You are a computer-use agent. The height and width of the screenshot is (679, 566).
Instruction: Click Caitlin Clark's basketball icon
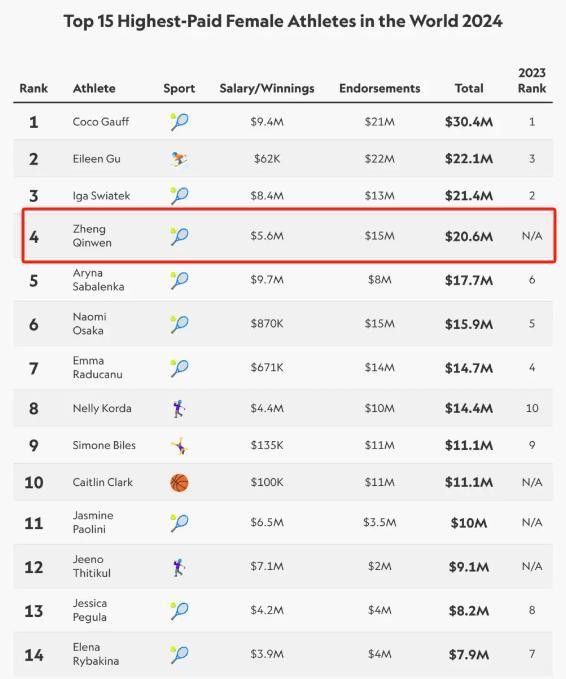click(179, 482)
